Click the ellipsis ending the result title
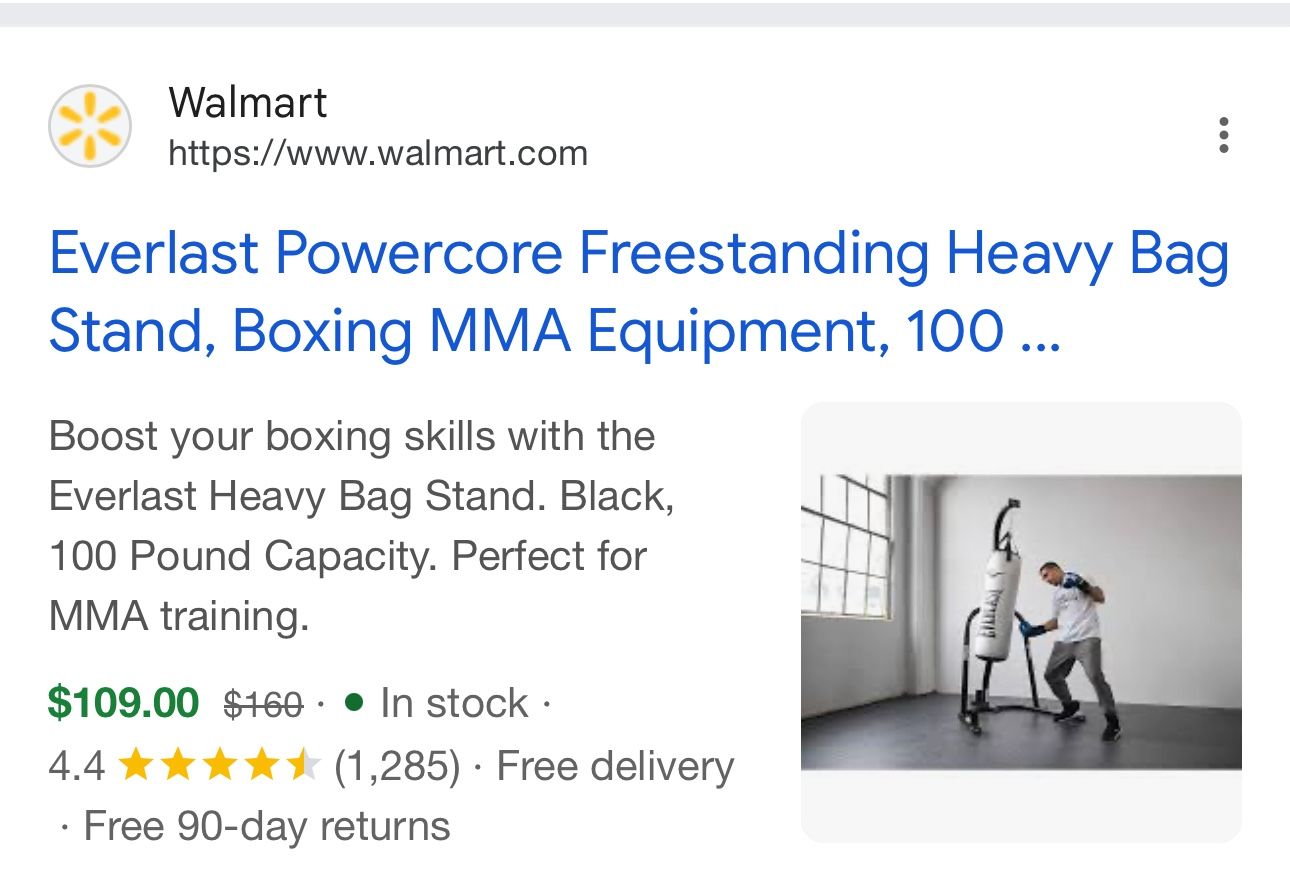The height and width of the screenshot is (881, 1290). [1039, 332]
